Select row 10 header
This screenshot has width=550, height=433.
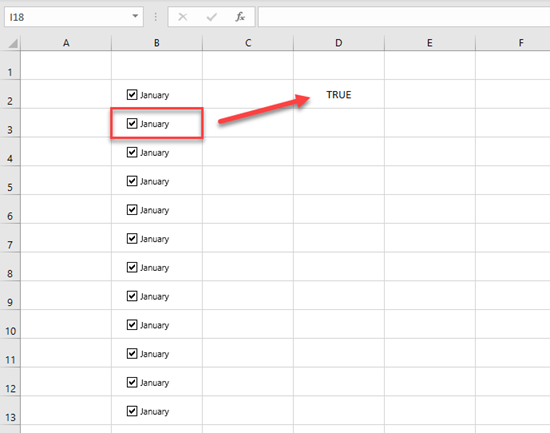pos(10,324)
